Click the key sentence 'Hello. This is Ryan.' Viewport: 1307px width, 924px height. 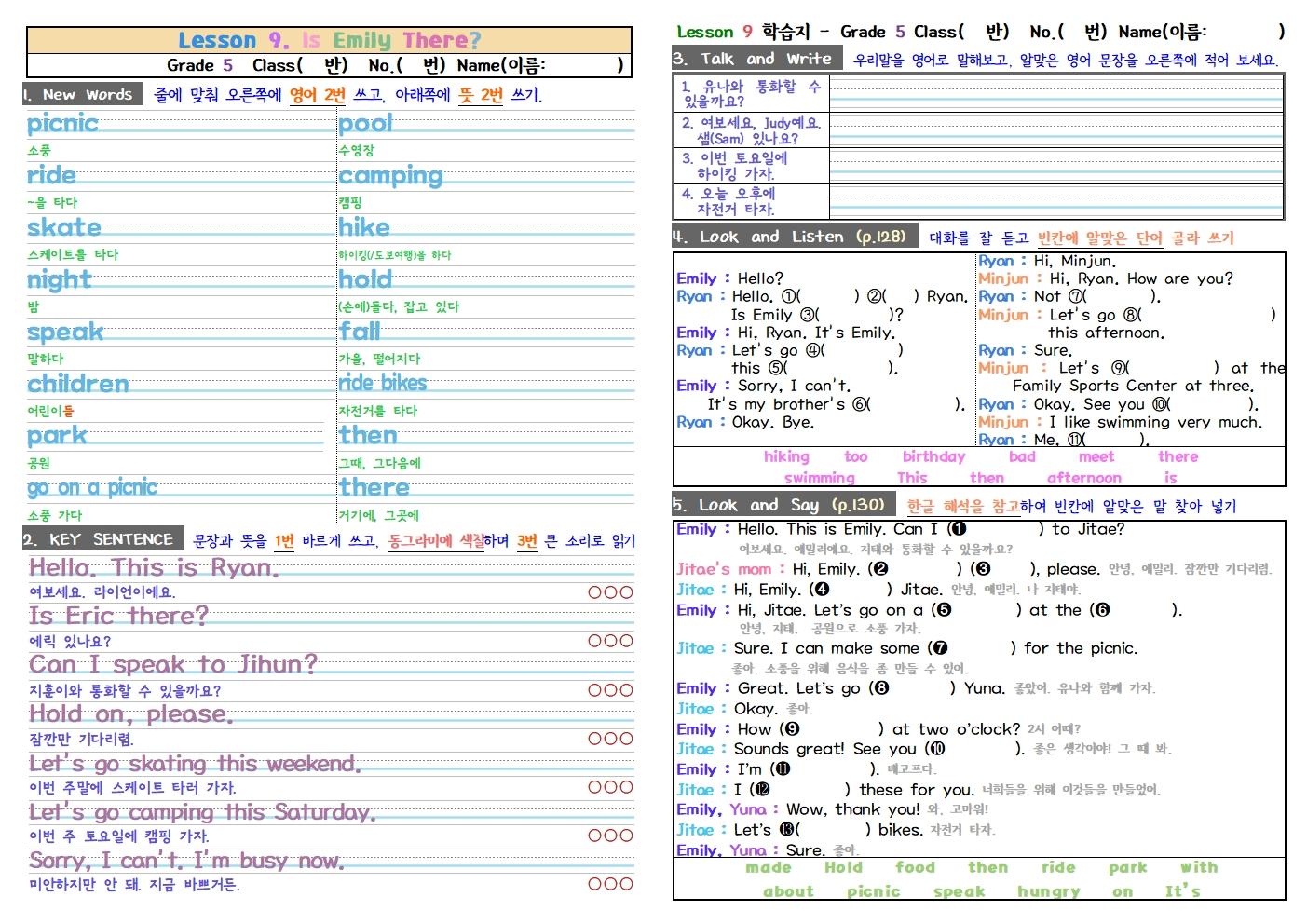tap(154, 567)
